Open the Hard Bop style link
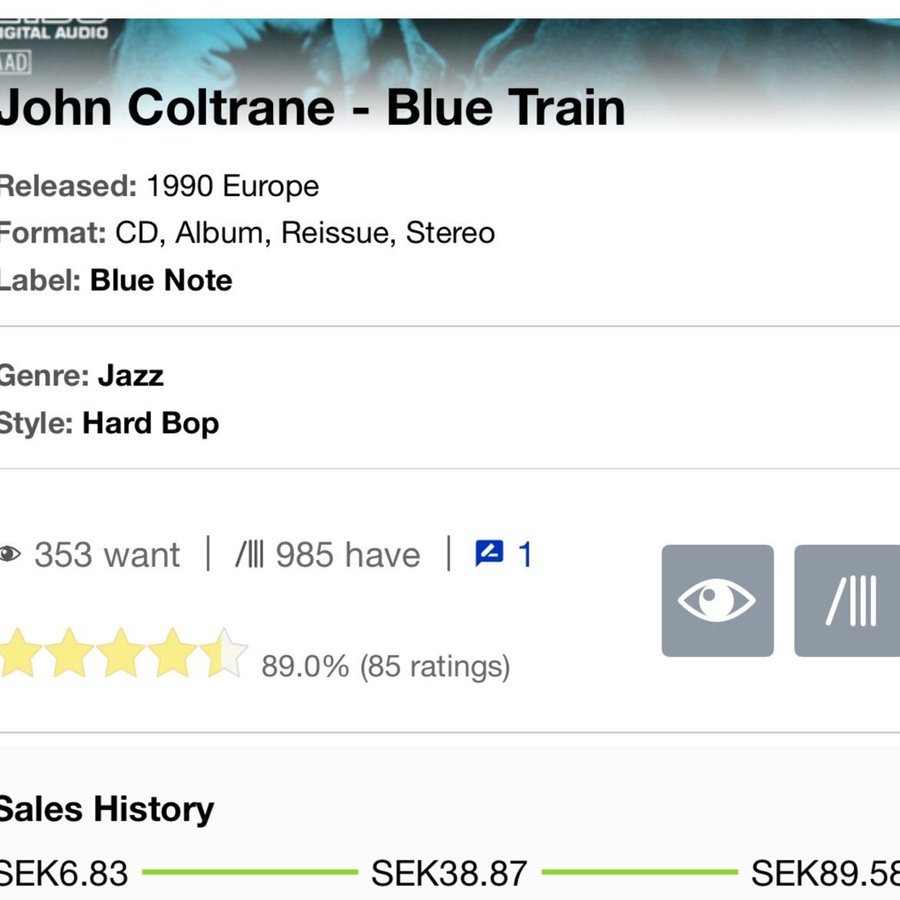Screen dimensions: 900x900 (151, 423)
